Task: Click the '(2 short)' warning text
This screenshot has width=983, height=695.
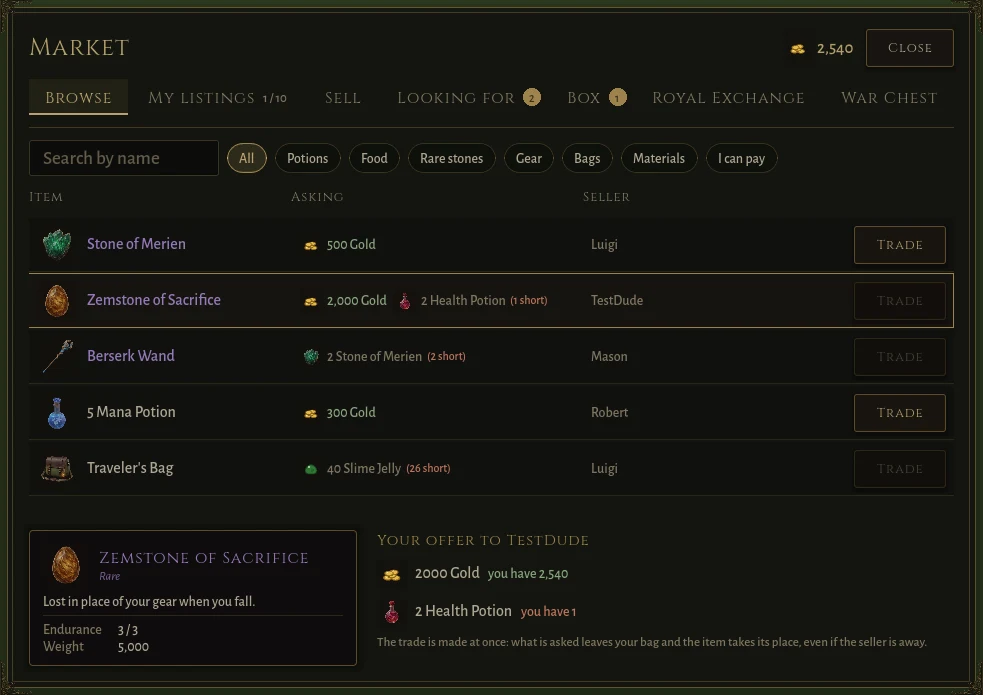Action: [x=446, y=357]
